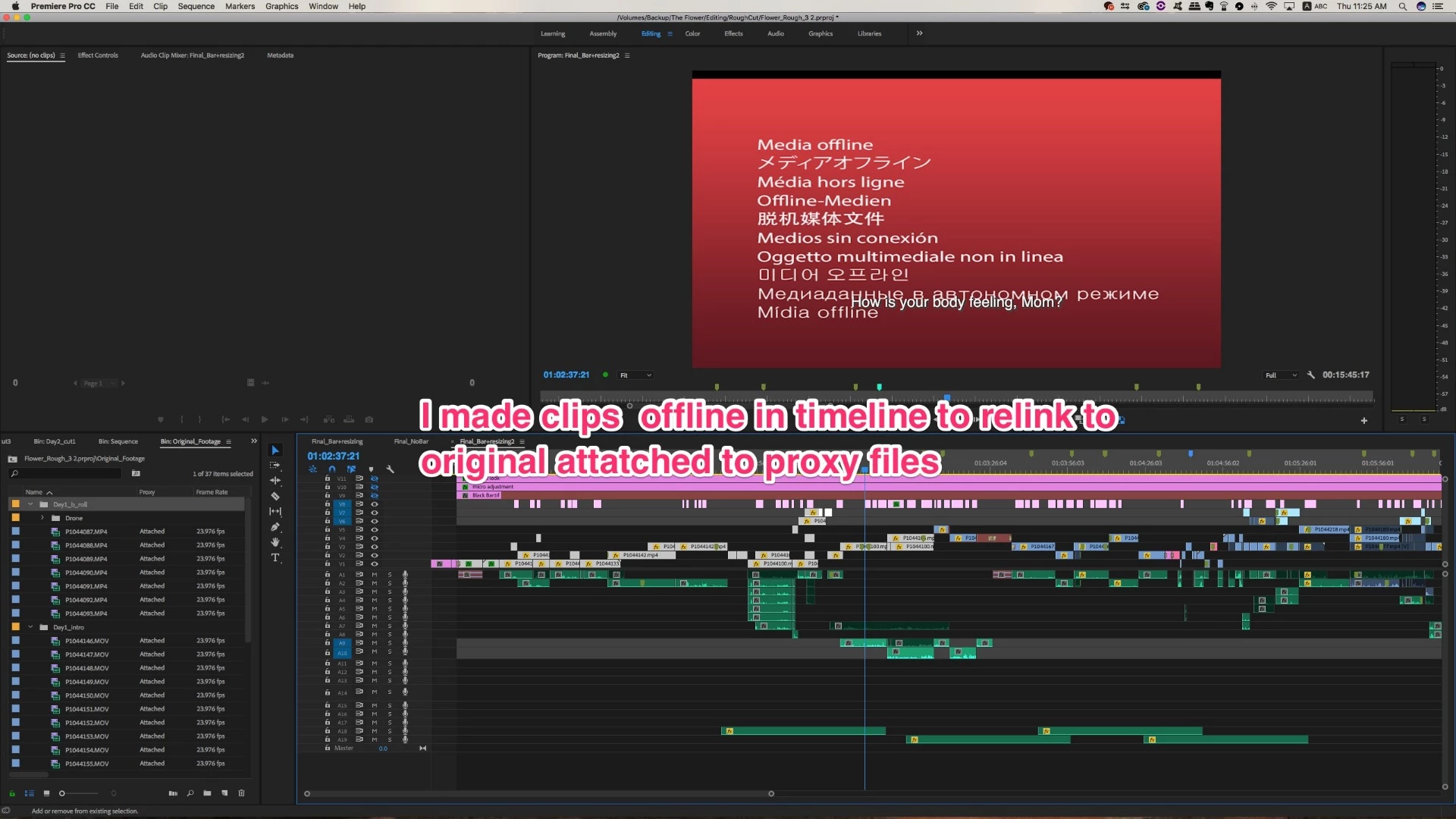Click the trash icon in the Project panel
This screenshot has width=1456, height=819.
(x=242, y=793)
